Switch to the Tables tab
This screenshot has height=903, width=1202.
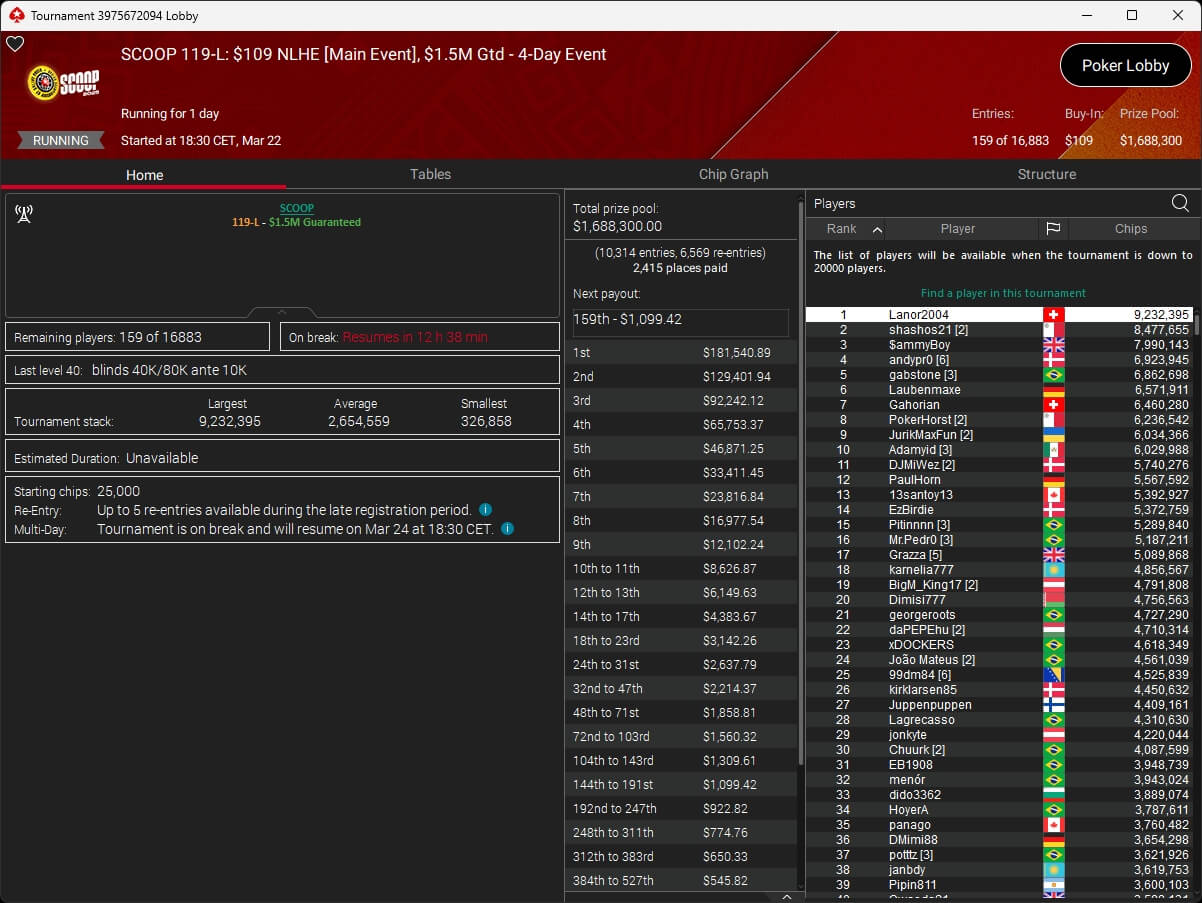pos(430,174)
